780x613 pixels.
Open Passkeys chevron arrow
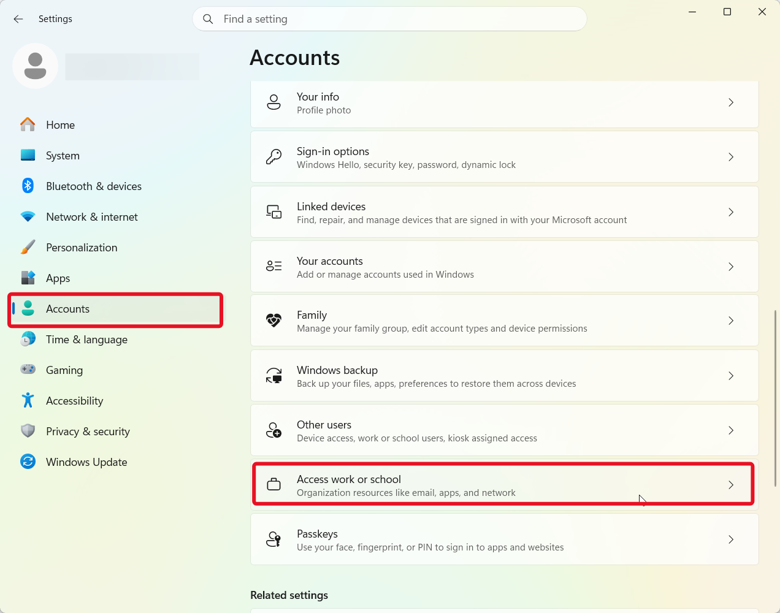(731, 539)
